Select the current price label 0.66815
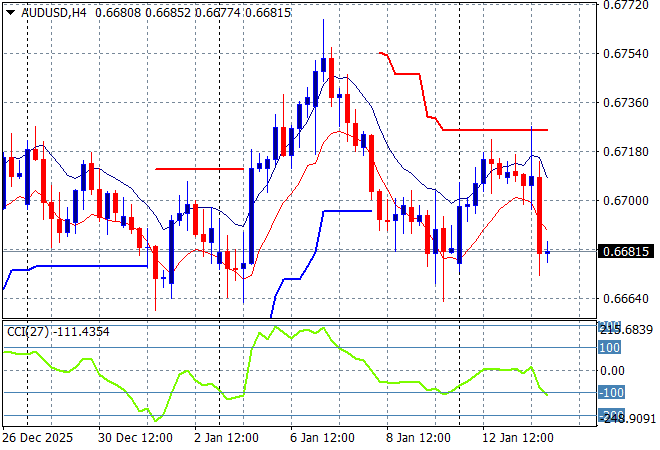 pos(627,251)
